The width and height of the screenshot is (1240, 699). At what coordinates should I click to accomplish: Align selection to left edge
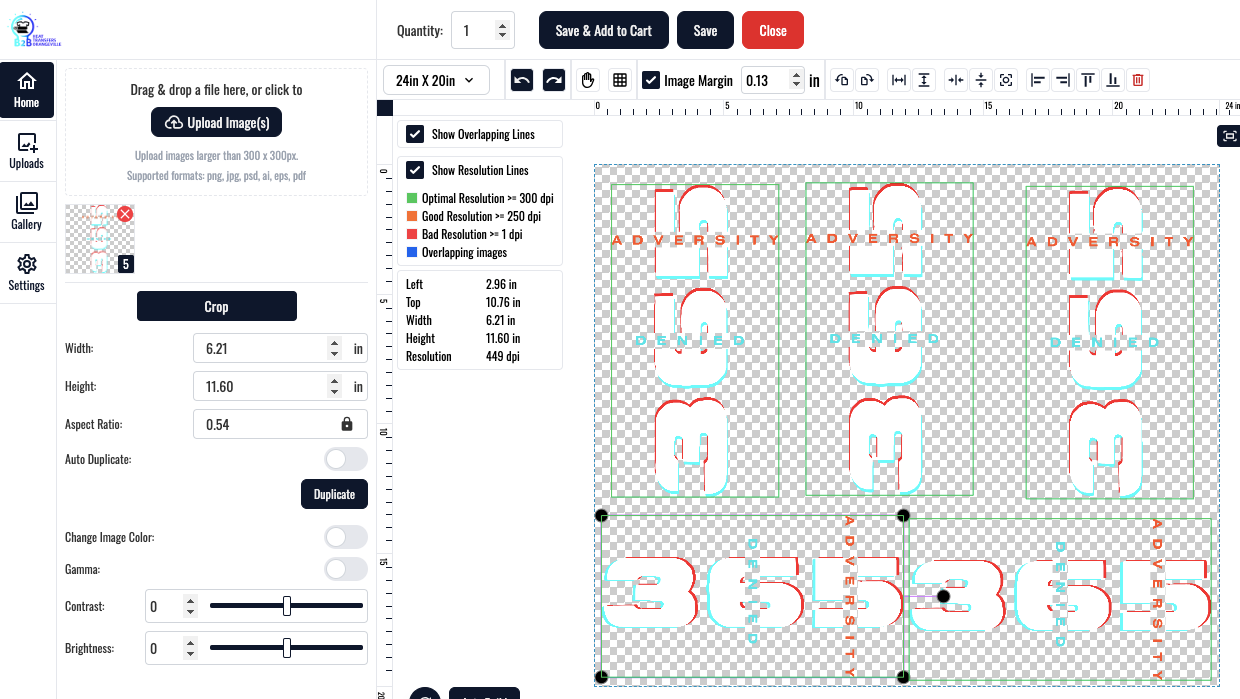[1038, 80]
